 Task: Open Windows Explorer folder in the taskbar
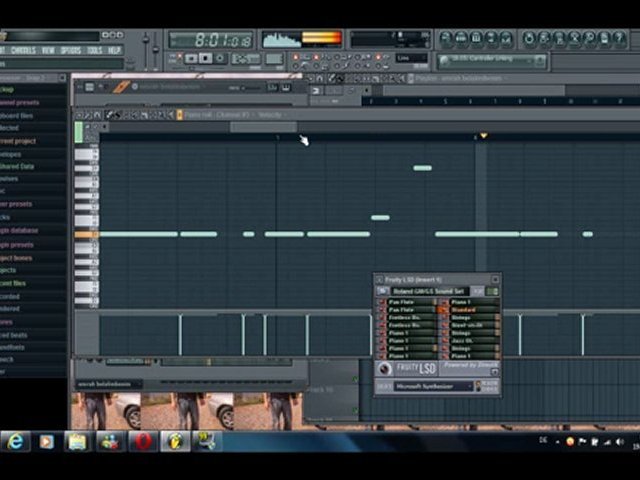(x=78, y=441)
